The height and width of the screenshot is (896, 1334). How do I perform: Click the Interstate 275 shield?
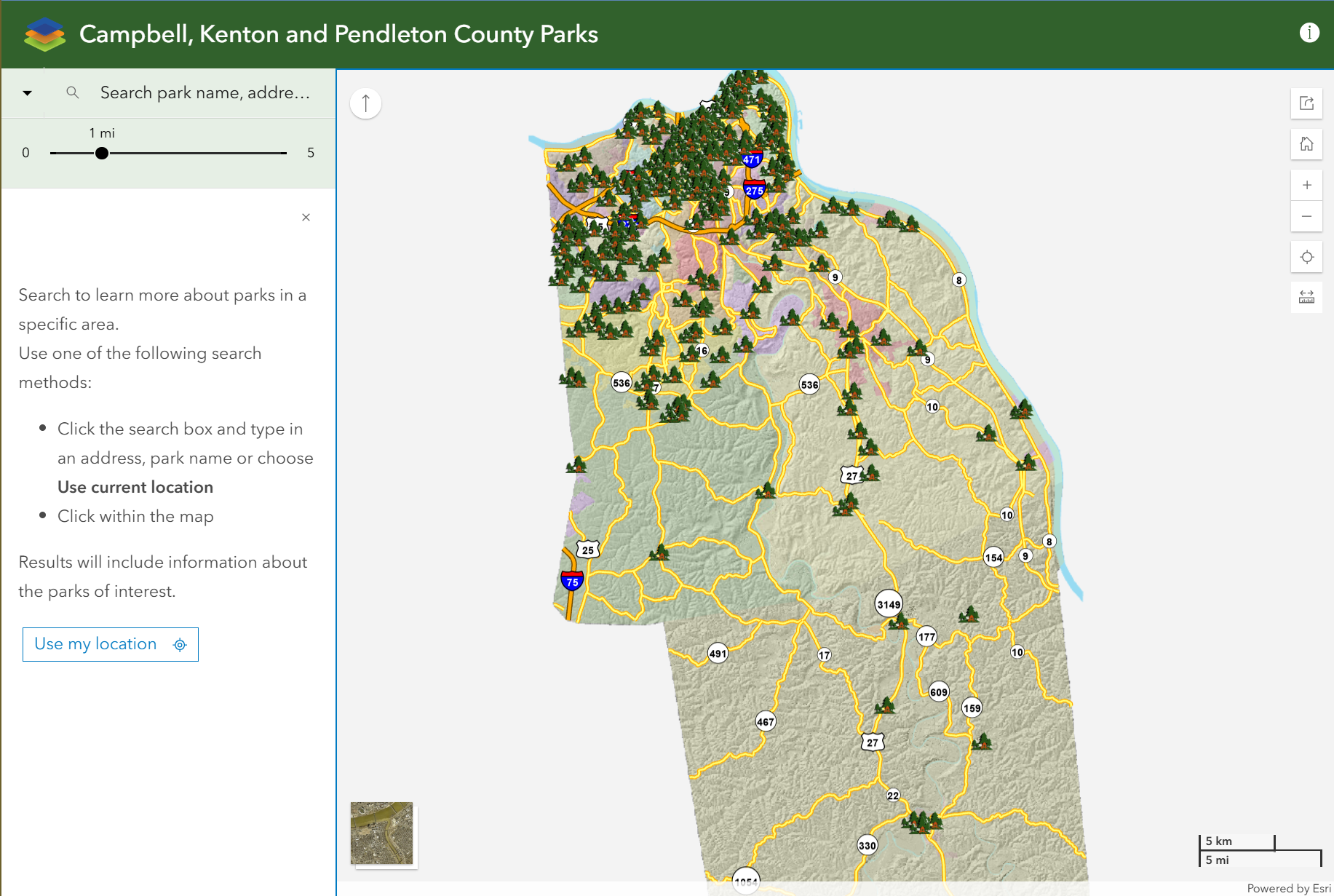pos(755,190)
